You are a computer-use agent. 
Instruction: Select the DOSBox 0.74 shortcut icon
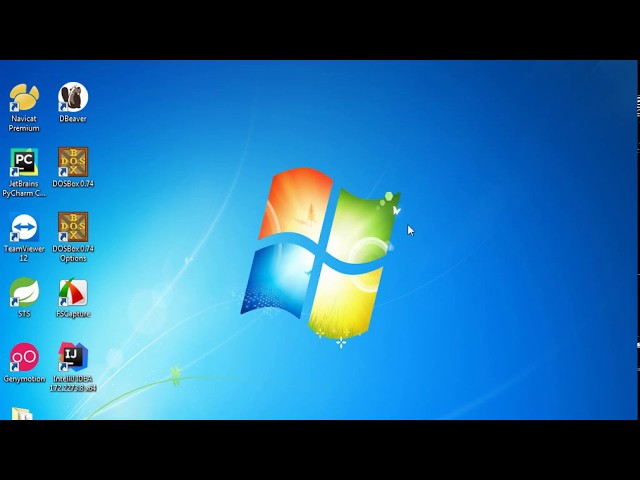(x=73, y=162)
